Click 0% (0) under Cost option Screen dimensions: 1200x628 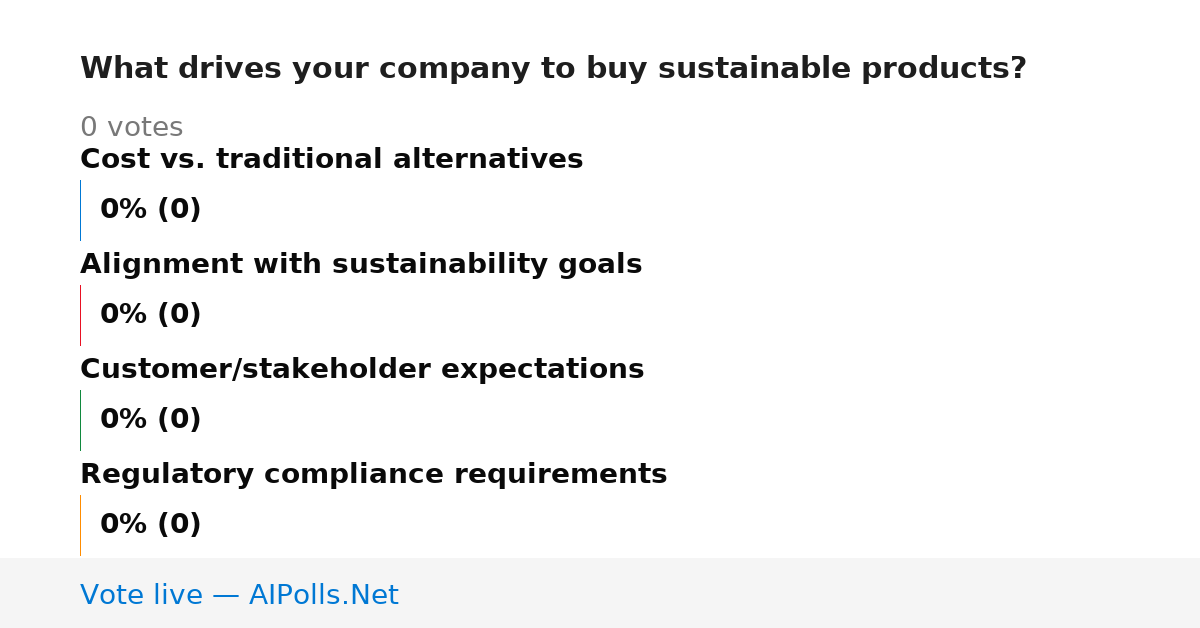(x=150, y=210)
